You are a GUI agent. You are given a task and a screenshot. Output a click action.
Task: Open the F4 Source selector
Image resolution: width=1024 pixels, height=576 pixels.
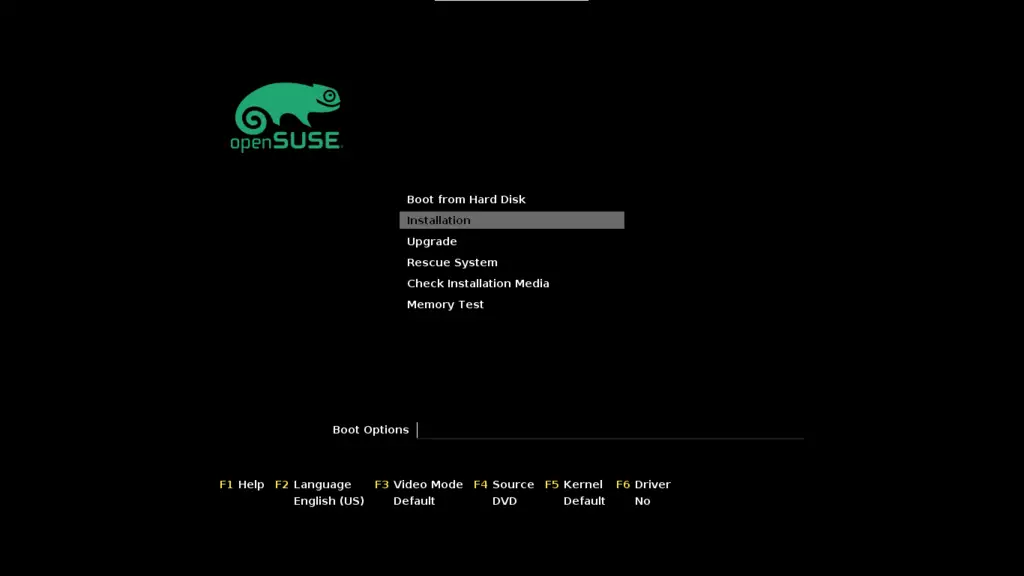(504, 484)
